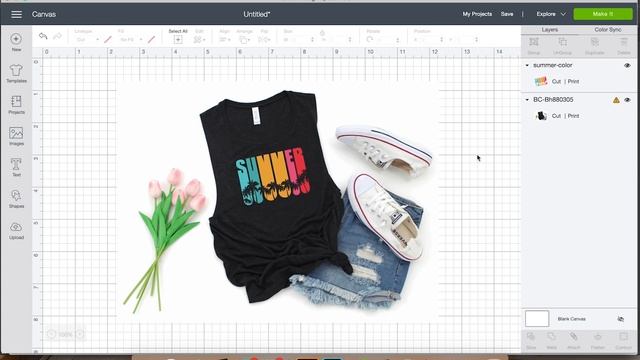The width and height of the screenshot is (640, 360).
Task: Open the Align dropdown
Action: [224, 40]
